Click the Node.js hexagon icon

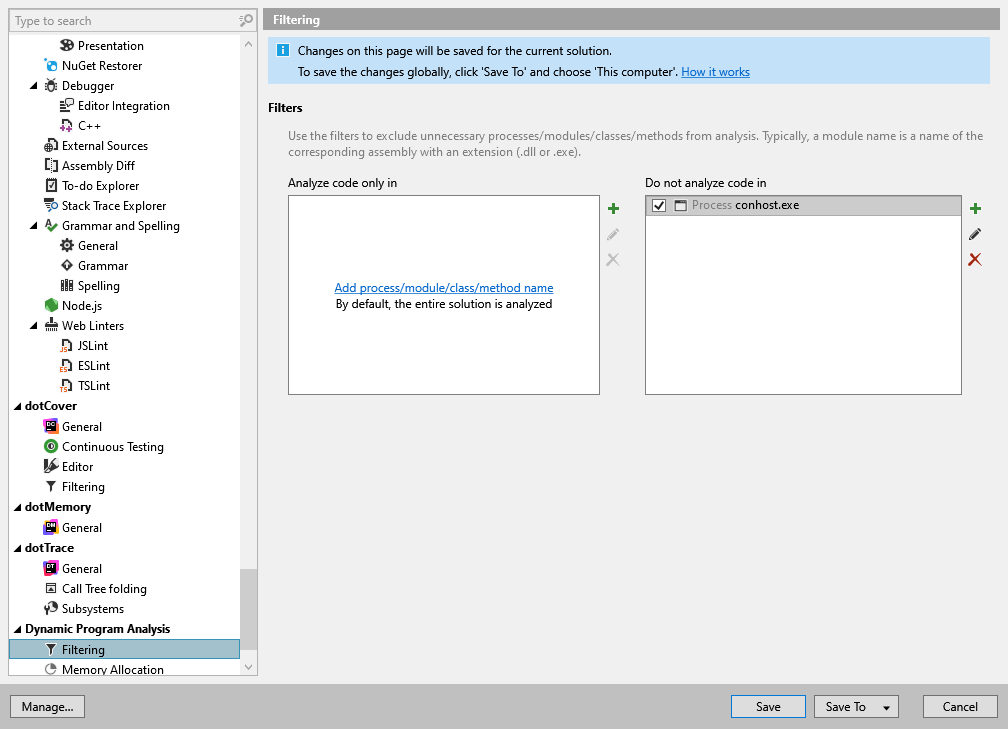point(51,305)
